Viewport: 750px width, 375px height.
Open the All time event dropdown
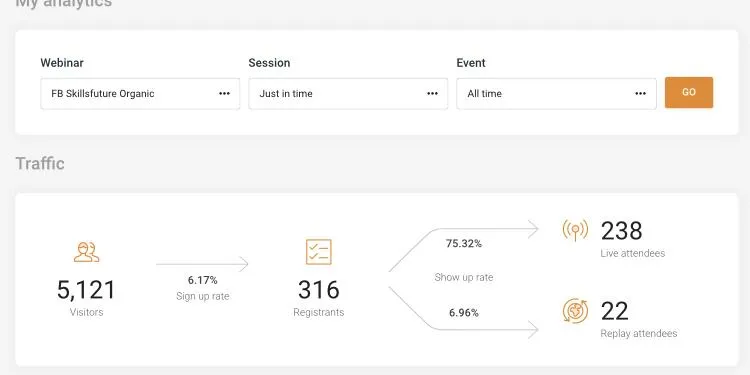click(556, 94)
